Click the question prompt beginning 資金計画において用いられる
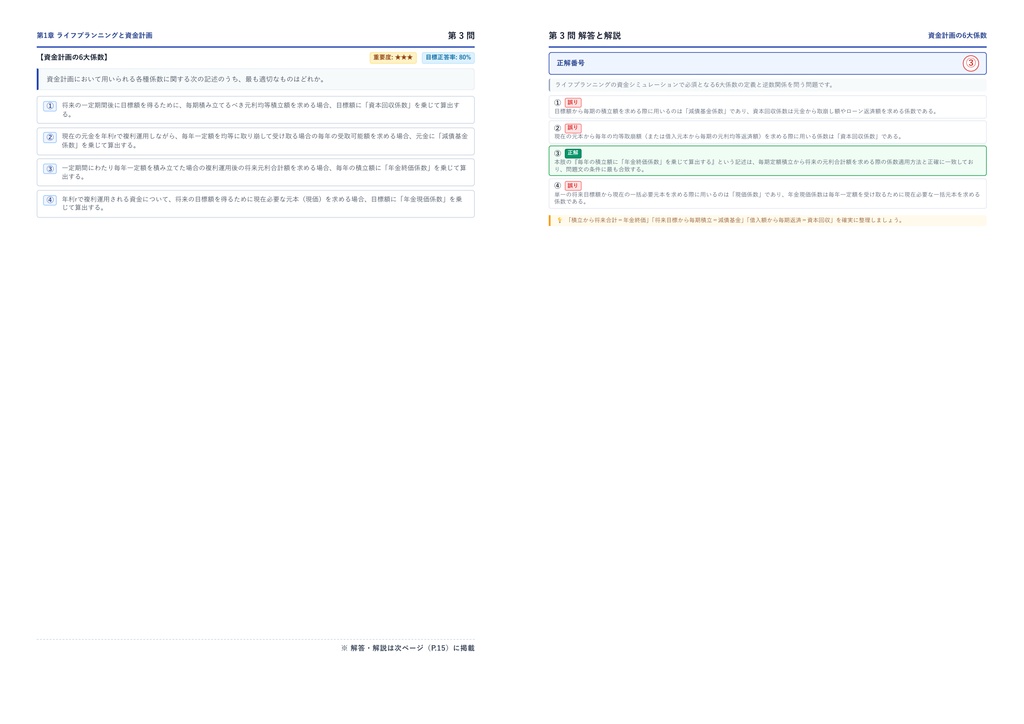This screenshot has width=1024, height=724. tap(185, 79)
